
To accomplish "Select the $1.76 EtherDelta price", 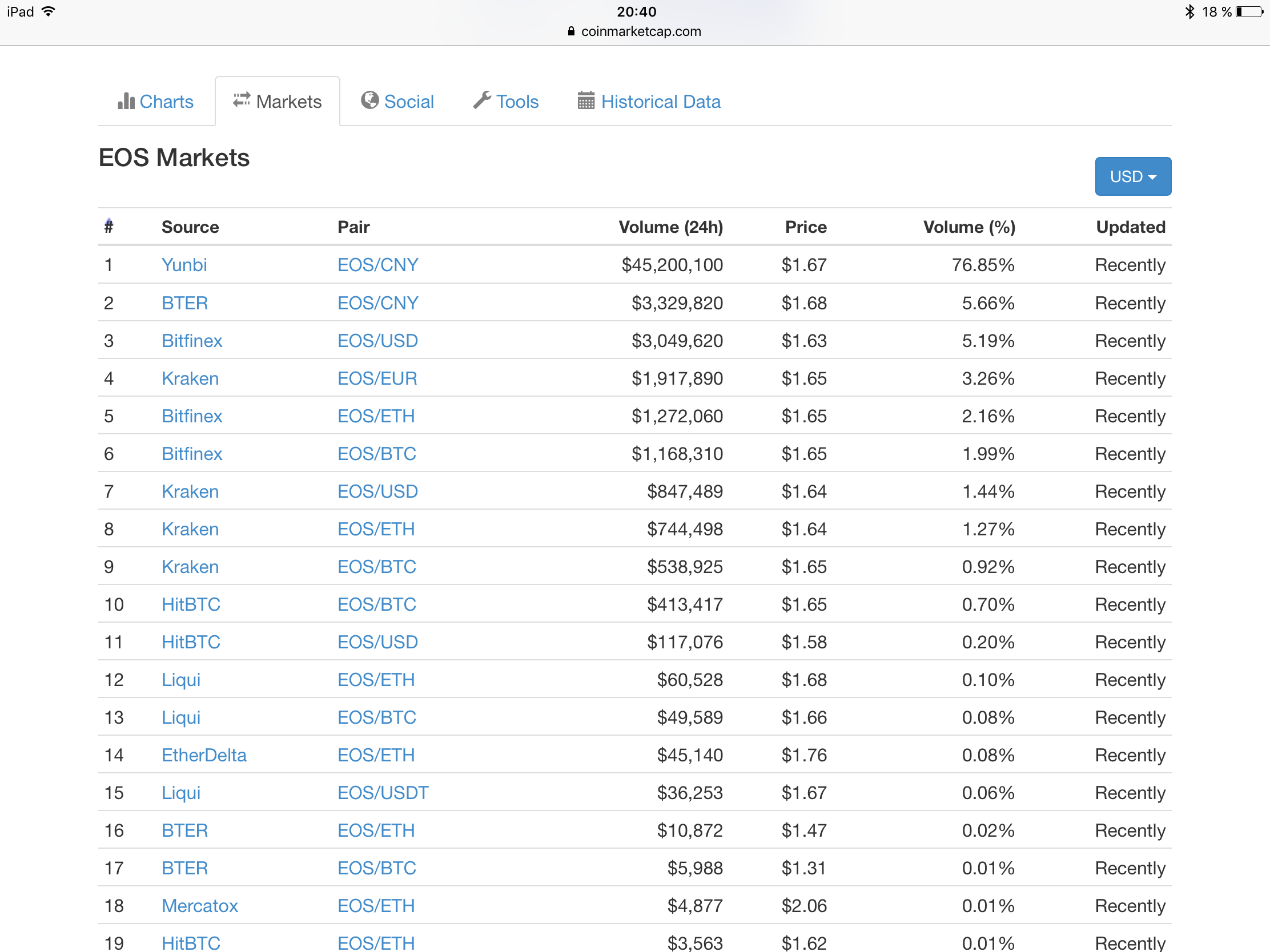I will coord(804,755).
